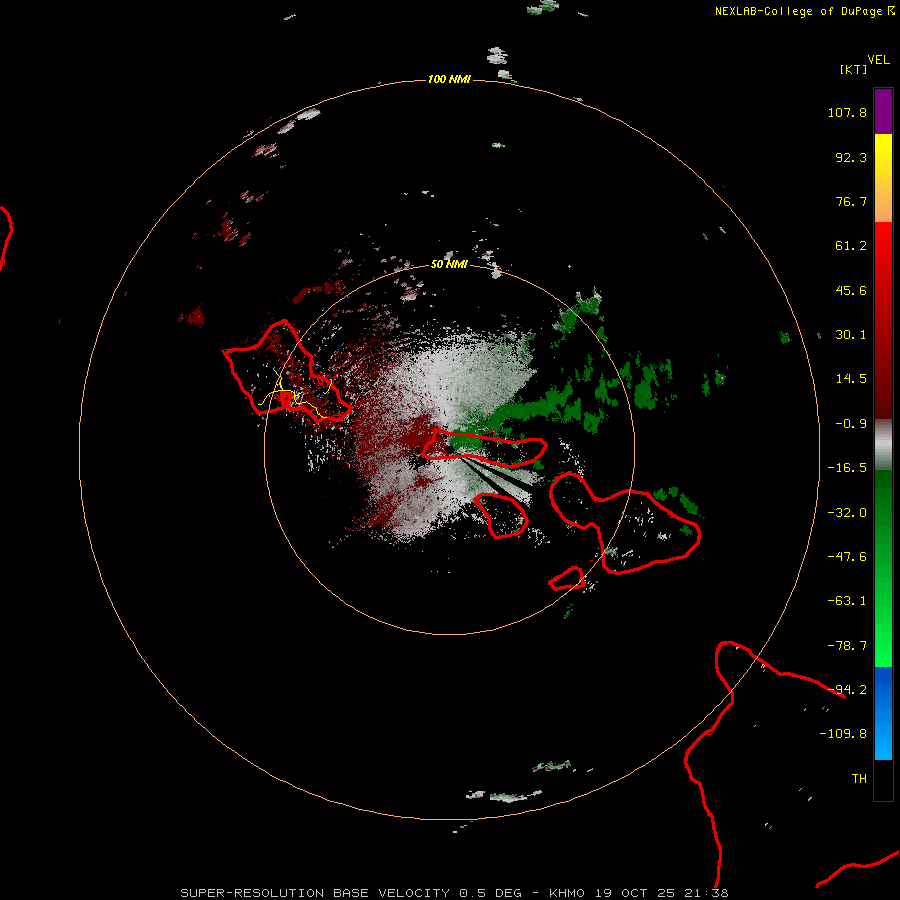Viewport: 900px width, 900px height.
Task: Click the purple segment of the velocity color bar
Action: [883, 112]
